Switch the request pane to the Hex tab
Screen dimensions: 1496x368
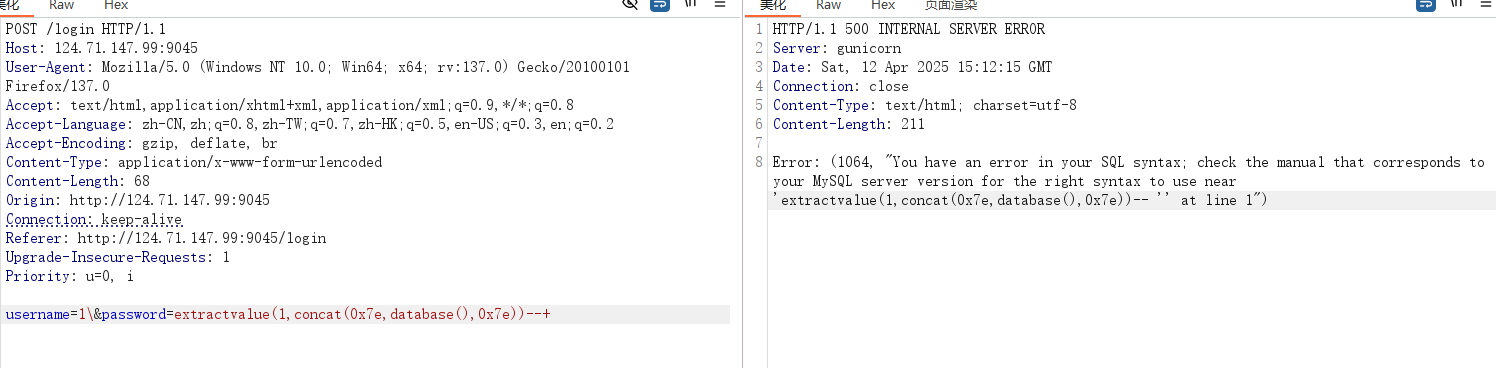[x=116, y=5]
